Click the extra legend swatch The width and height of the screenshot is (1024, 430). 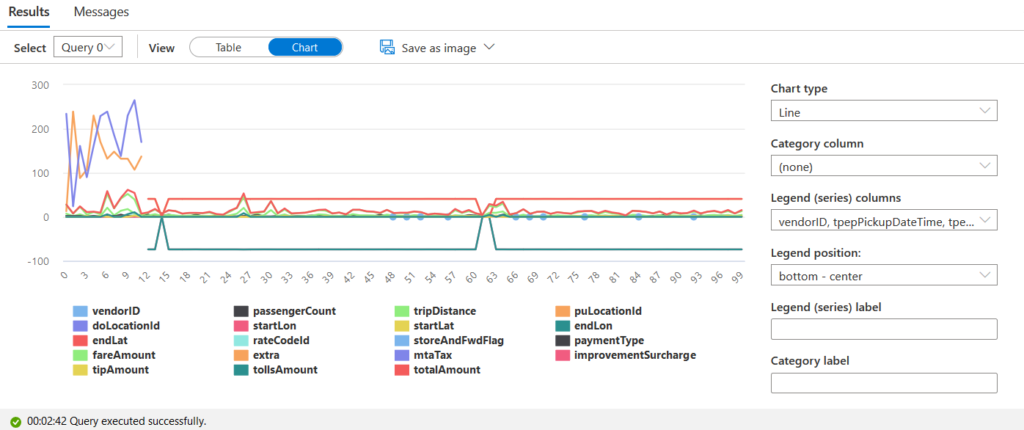[x=241, y=355]
